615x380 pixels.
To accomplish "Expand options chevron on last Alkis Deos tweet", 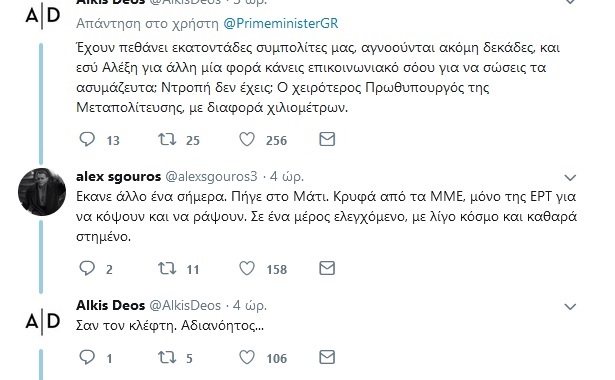I will coord(570,306).
